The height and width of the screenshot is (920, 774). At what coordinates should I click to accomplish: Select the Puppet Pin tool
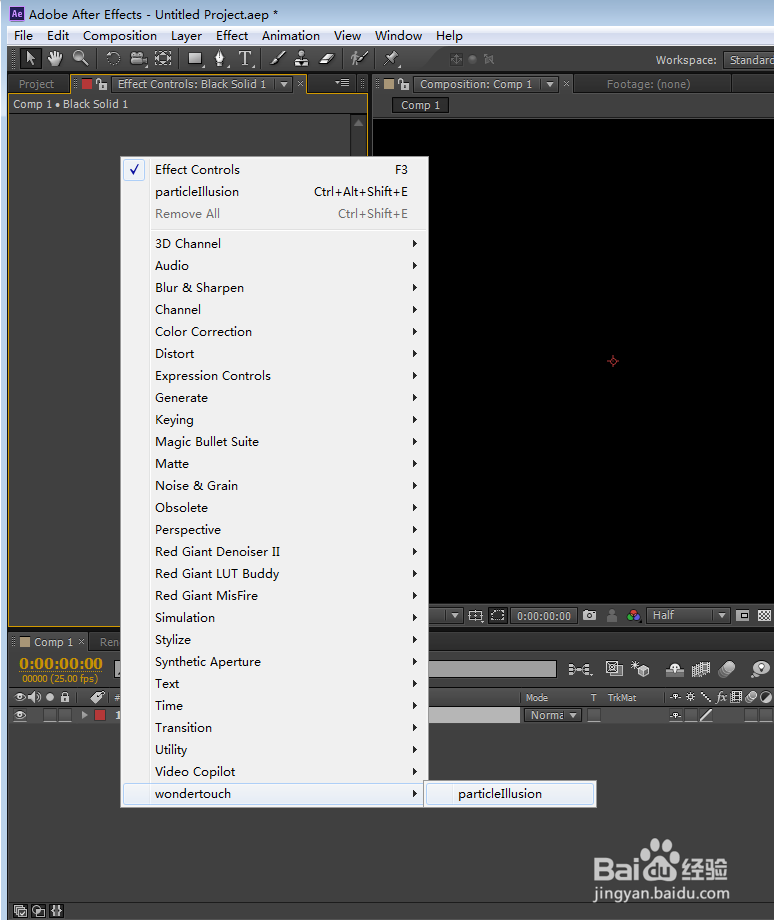pos(391,58)
